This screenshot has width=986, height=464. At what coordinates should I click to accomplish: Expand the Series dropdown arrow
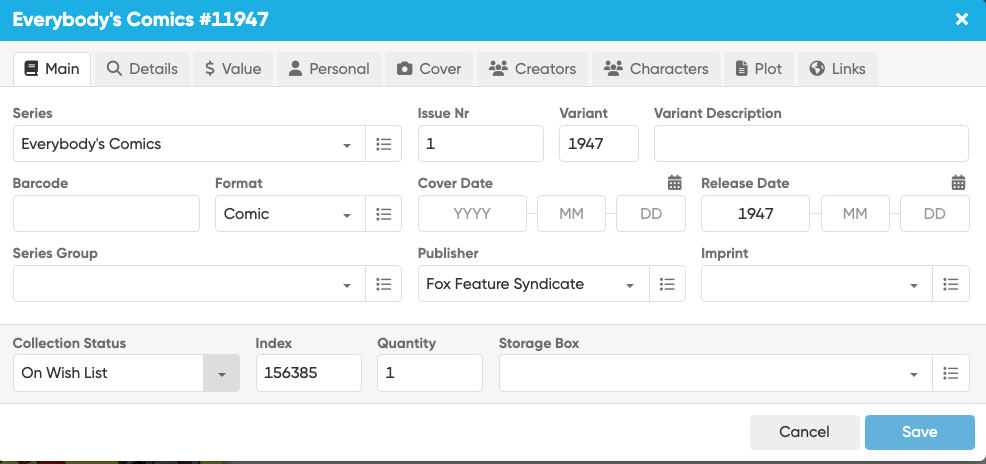tap(347, 145)
